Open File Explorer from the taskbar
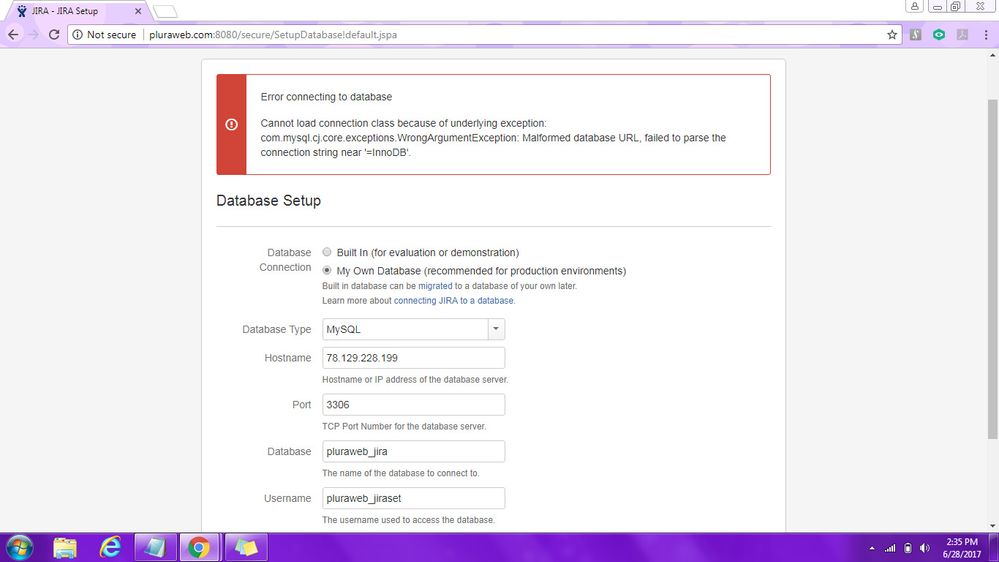Viewport: 999px width, 562px height. 65,547
